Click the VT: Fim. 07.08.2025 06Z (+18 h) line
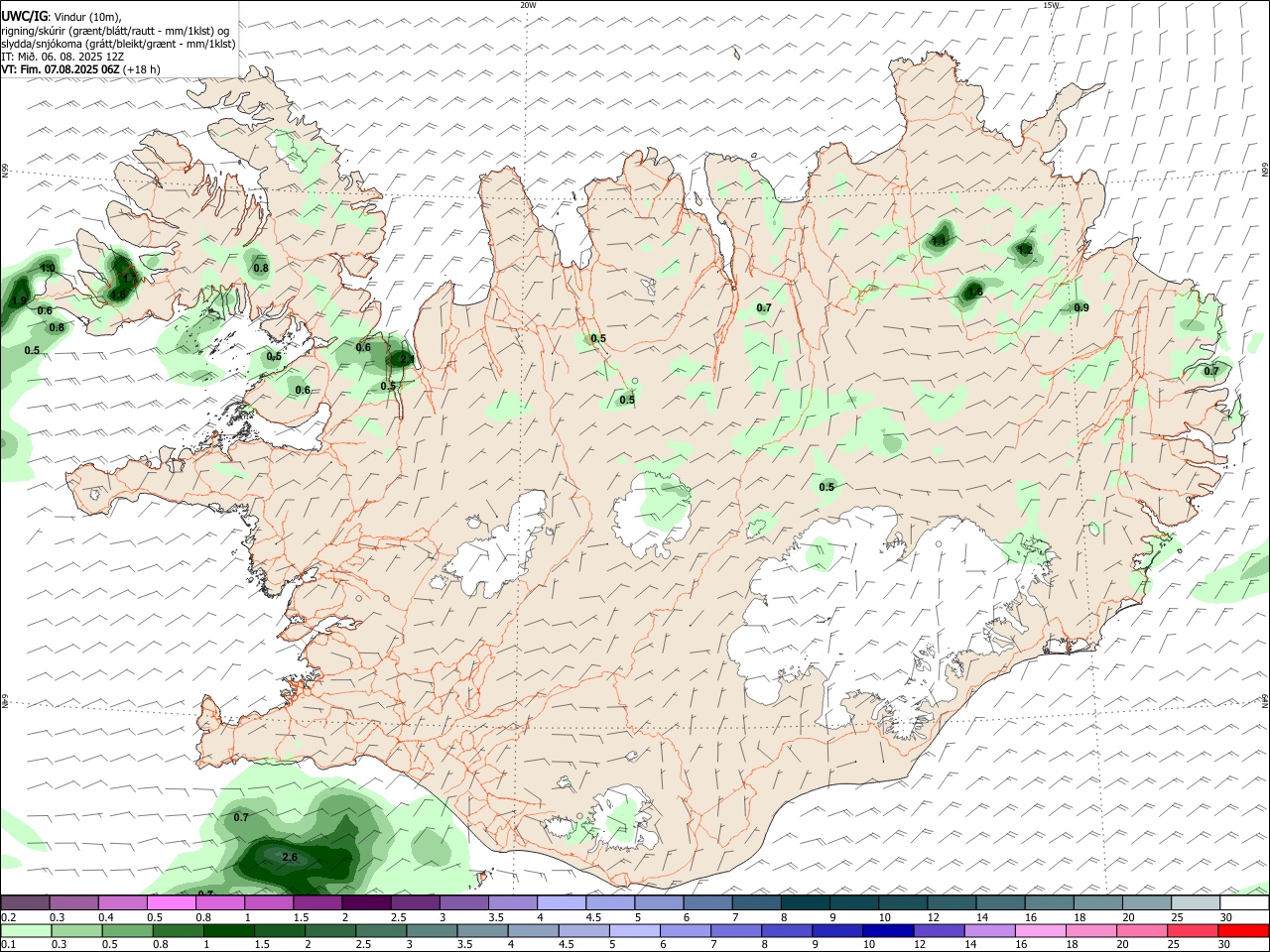Screen dimensions: 1270x952 click(81, 69)
